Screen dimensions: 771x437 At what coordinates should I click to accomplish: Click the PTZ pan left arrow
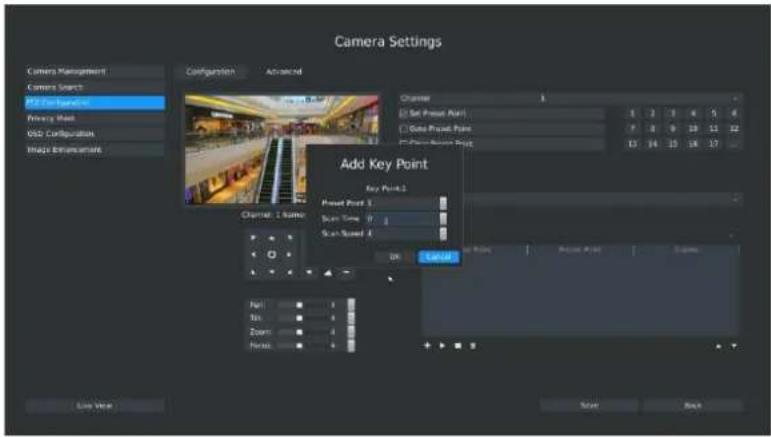coord(253,255)
